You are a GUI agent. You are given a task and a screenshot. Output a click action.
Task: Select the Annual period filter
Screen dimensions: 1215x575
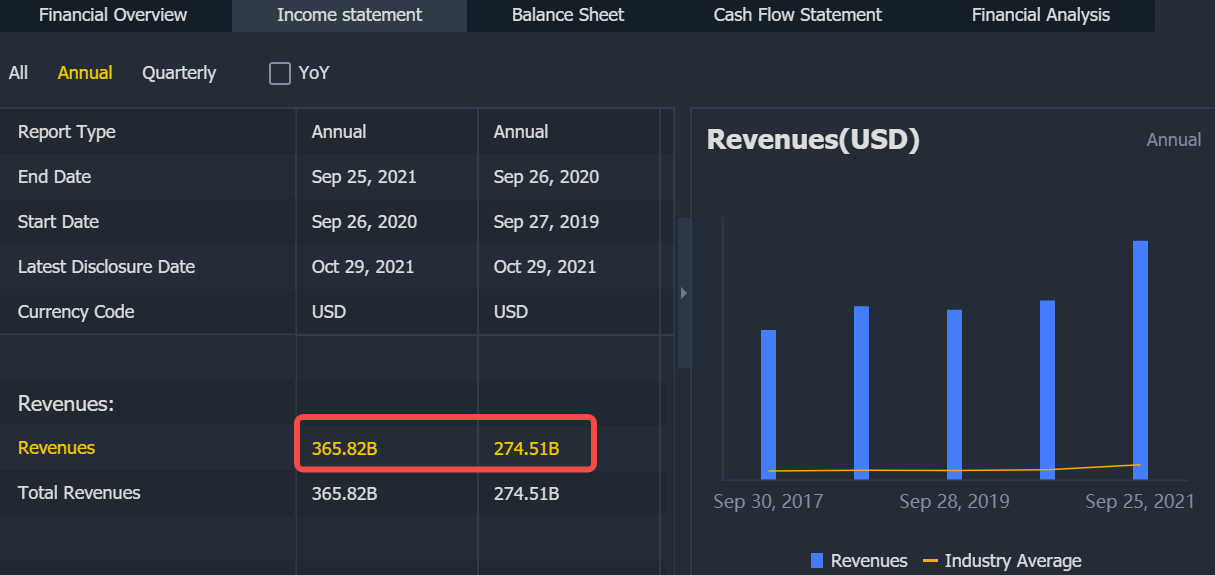[x=85, y=73]
